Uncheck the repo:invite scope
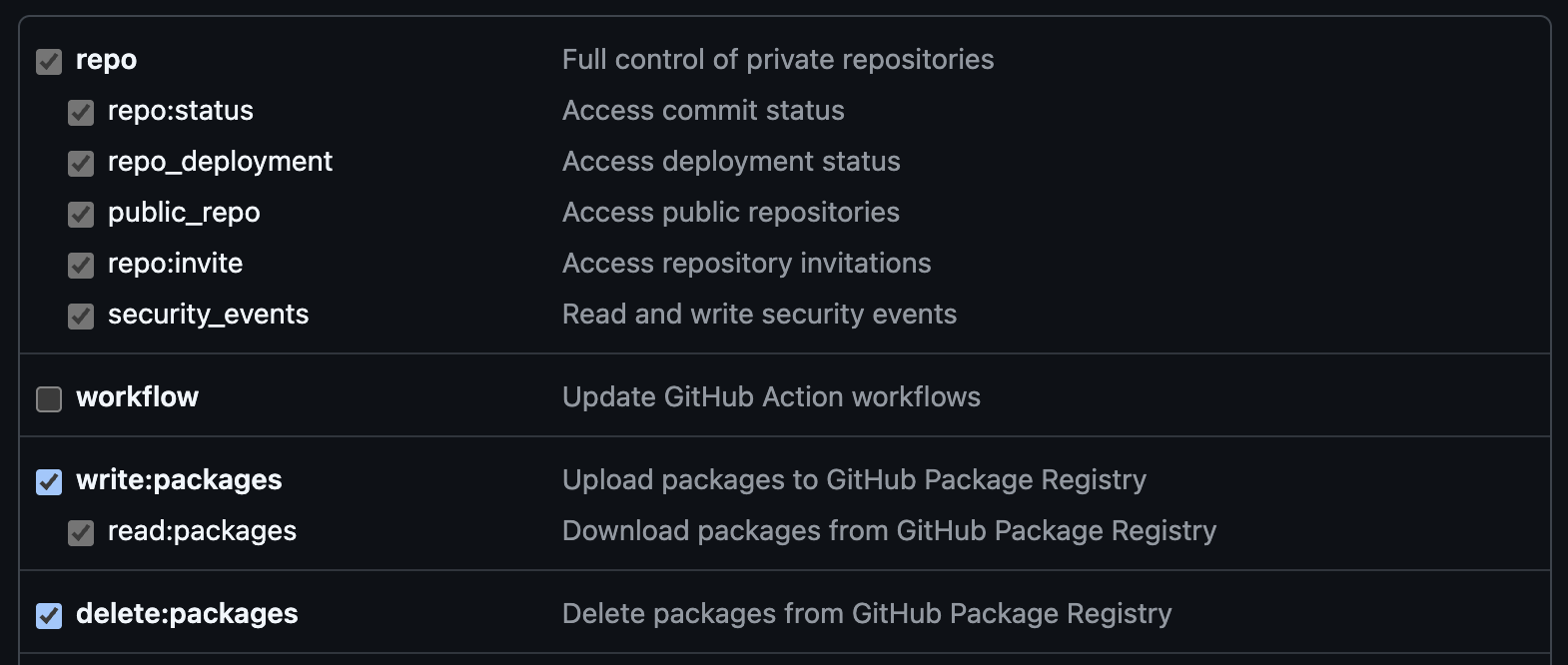1568x665 pixels. (x=81, y=265)
